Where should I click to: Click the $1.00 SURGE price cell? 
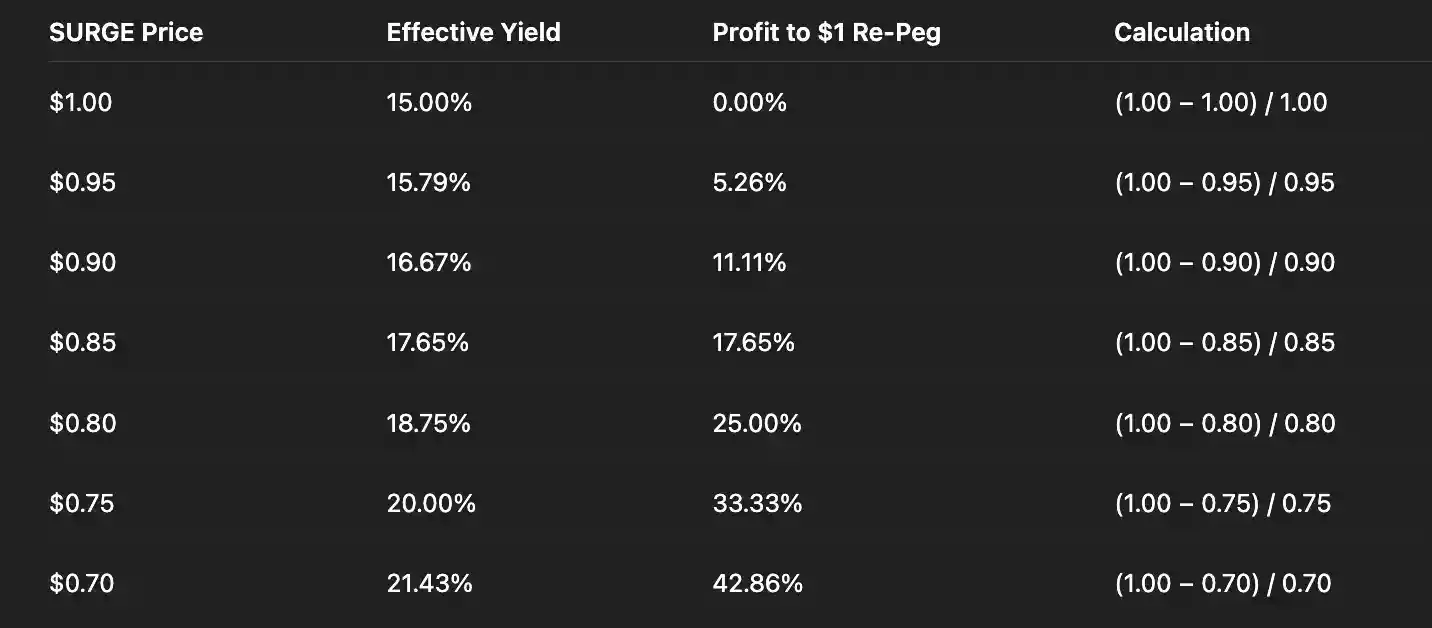(81, 102)
